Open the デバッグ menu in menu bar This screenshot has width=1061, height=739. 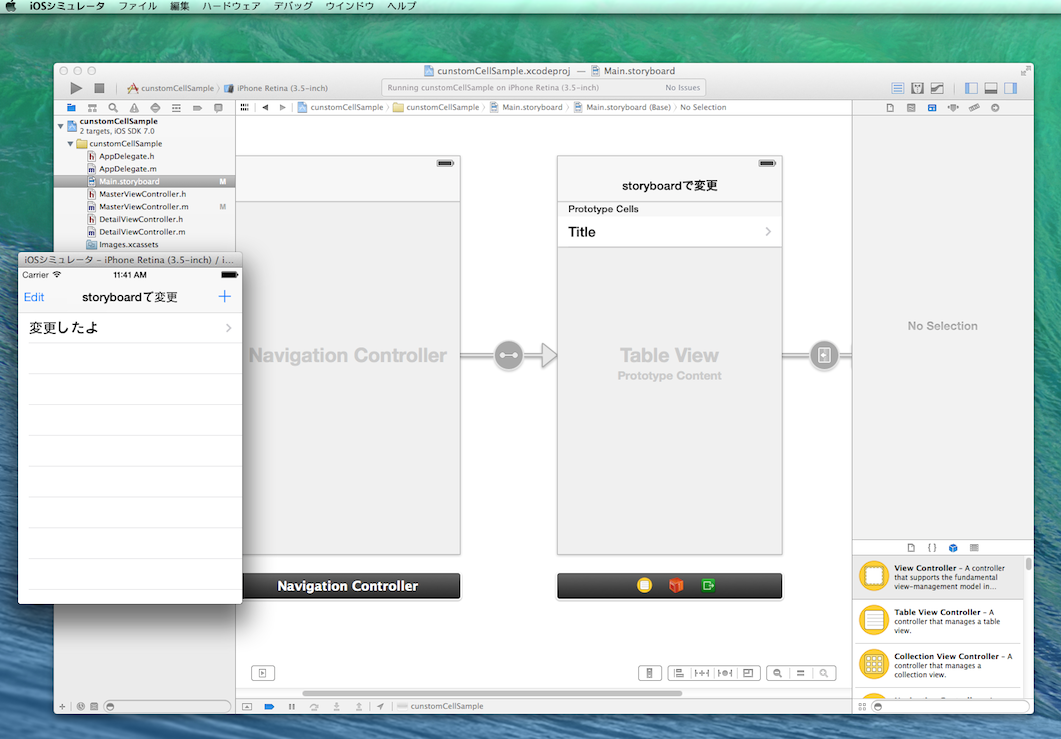[293, 6]
